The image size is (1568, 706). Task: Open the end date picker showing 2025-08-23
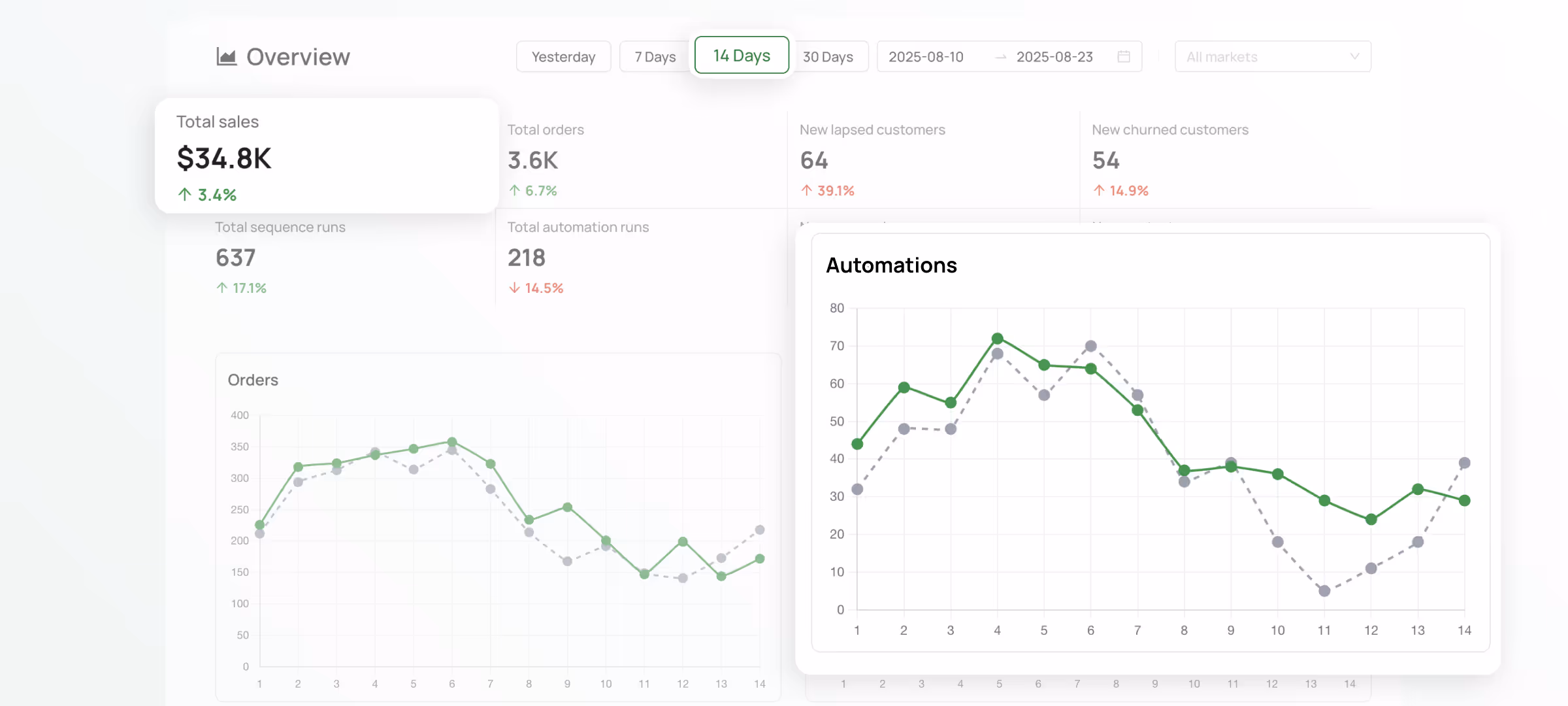[1054, 57]
